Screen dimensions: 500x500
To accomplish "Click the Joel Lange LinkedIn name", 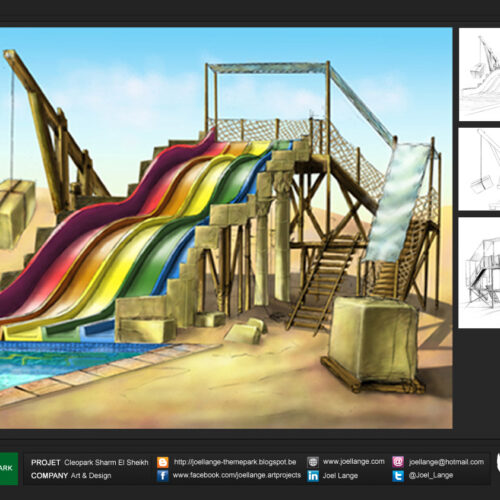I will [x=340, y=476].
